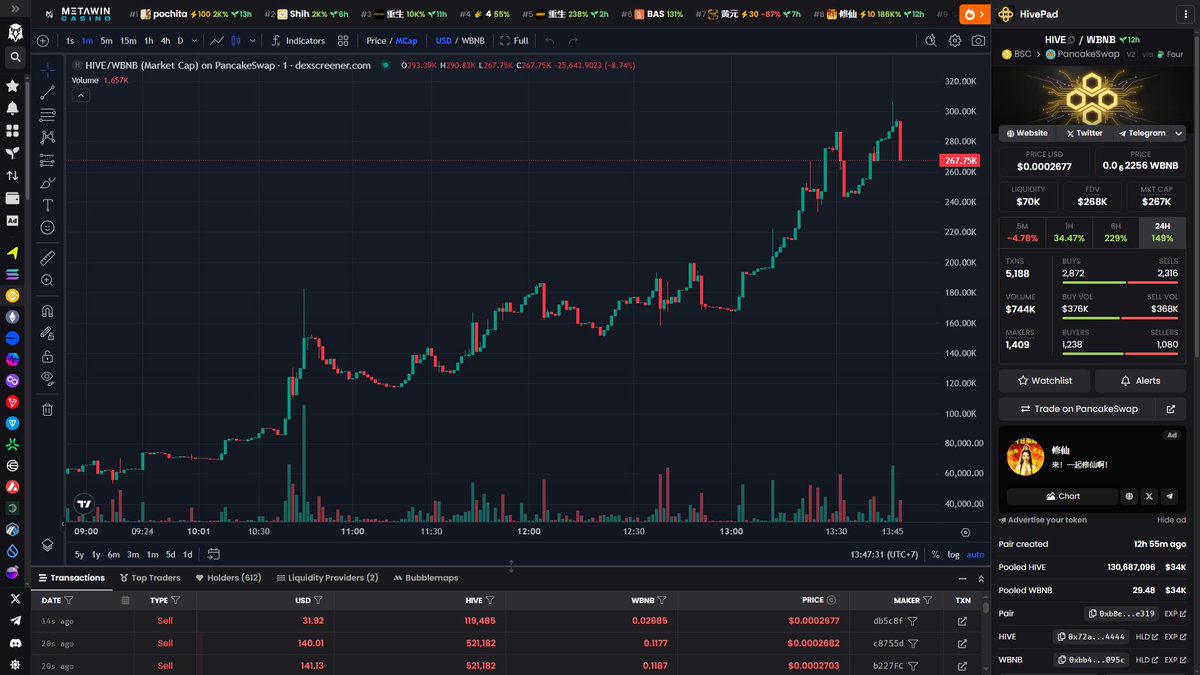Toggle hide all drawings eye icon

[x=47, y=378]
